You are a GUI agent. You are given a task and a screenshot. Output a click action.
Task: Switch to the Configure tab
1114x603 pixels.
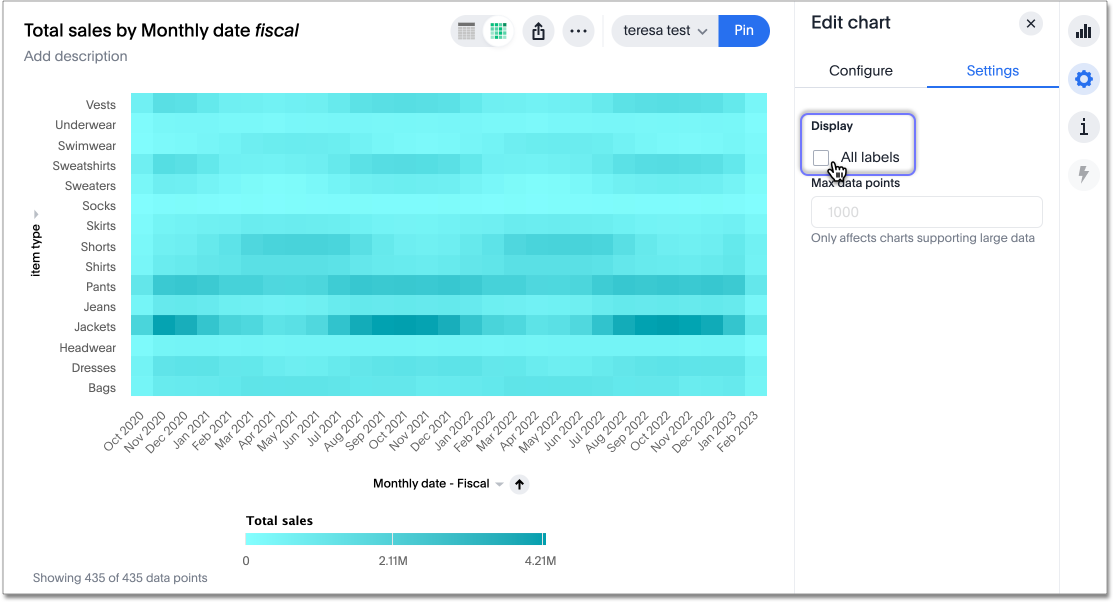point(861,71)
